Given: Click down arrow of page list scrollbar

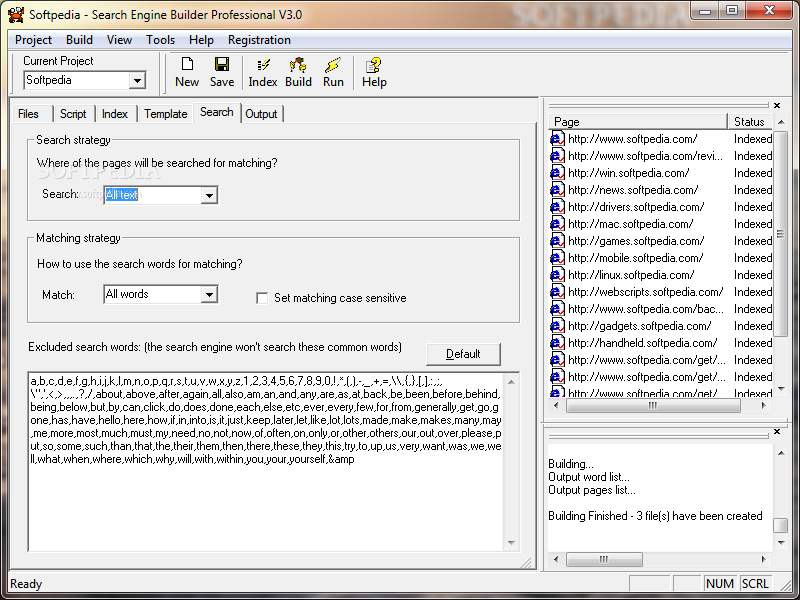Looking at the screenshot, I should pyautogui.click(x=781, y=389).
